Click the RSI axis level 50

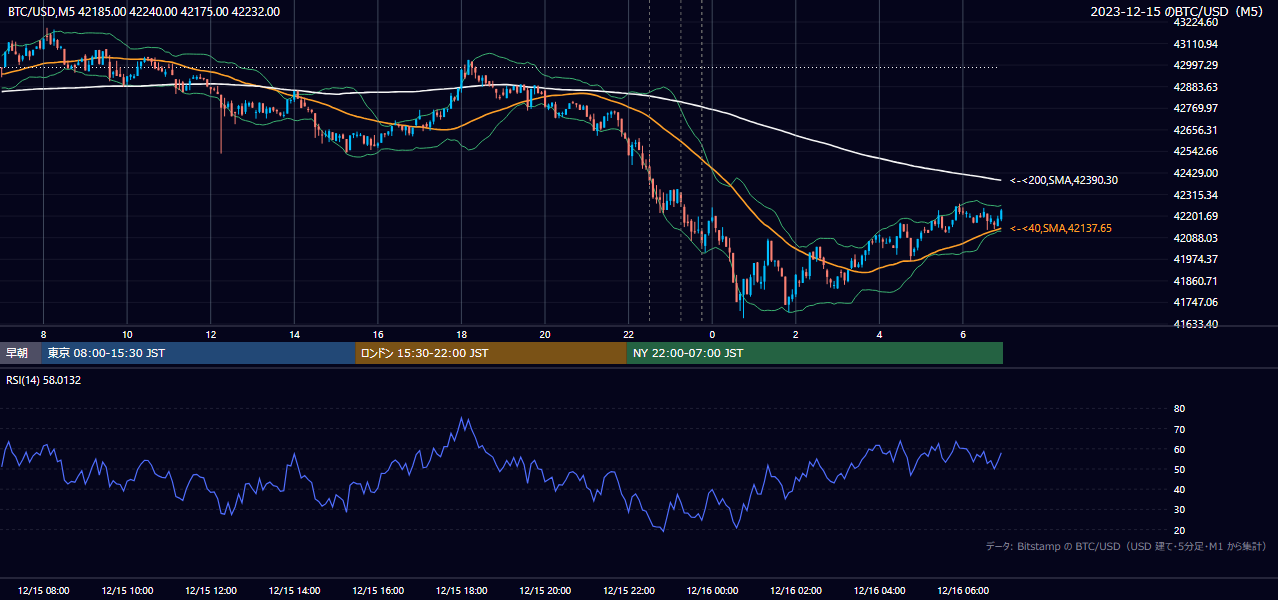[x=1180, y=469]
